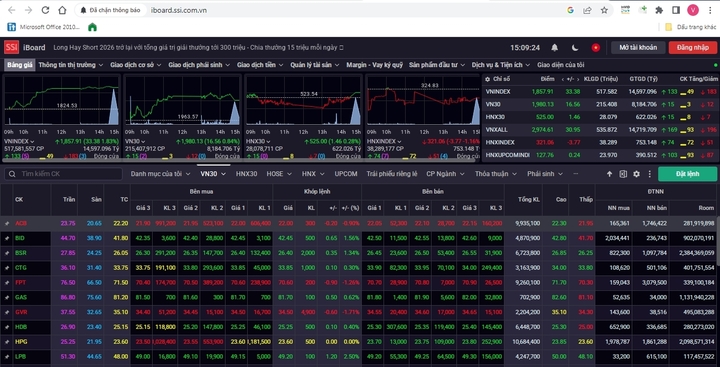This screenshot has height=367, width=720.
Task: Open Microsoft Office 2010 bookmark
Action: click(x=44, y=27)
